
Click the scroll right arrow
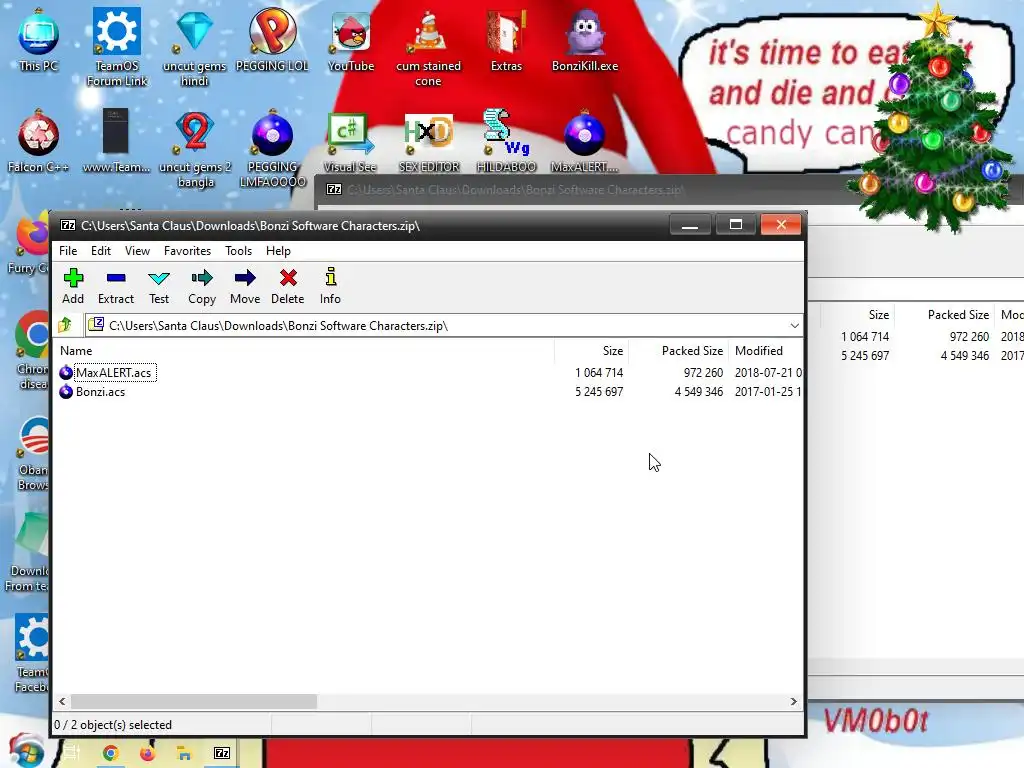793,701
